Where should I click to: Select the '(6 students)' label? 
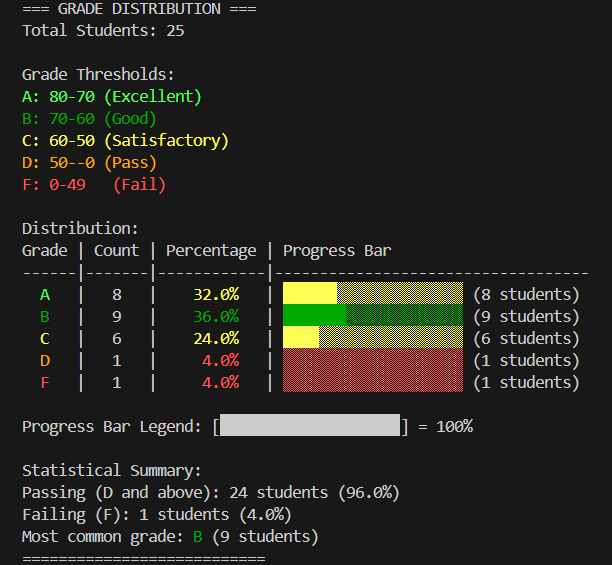(x=526, y=339)
